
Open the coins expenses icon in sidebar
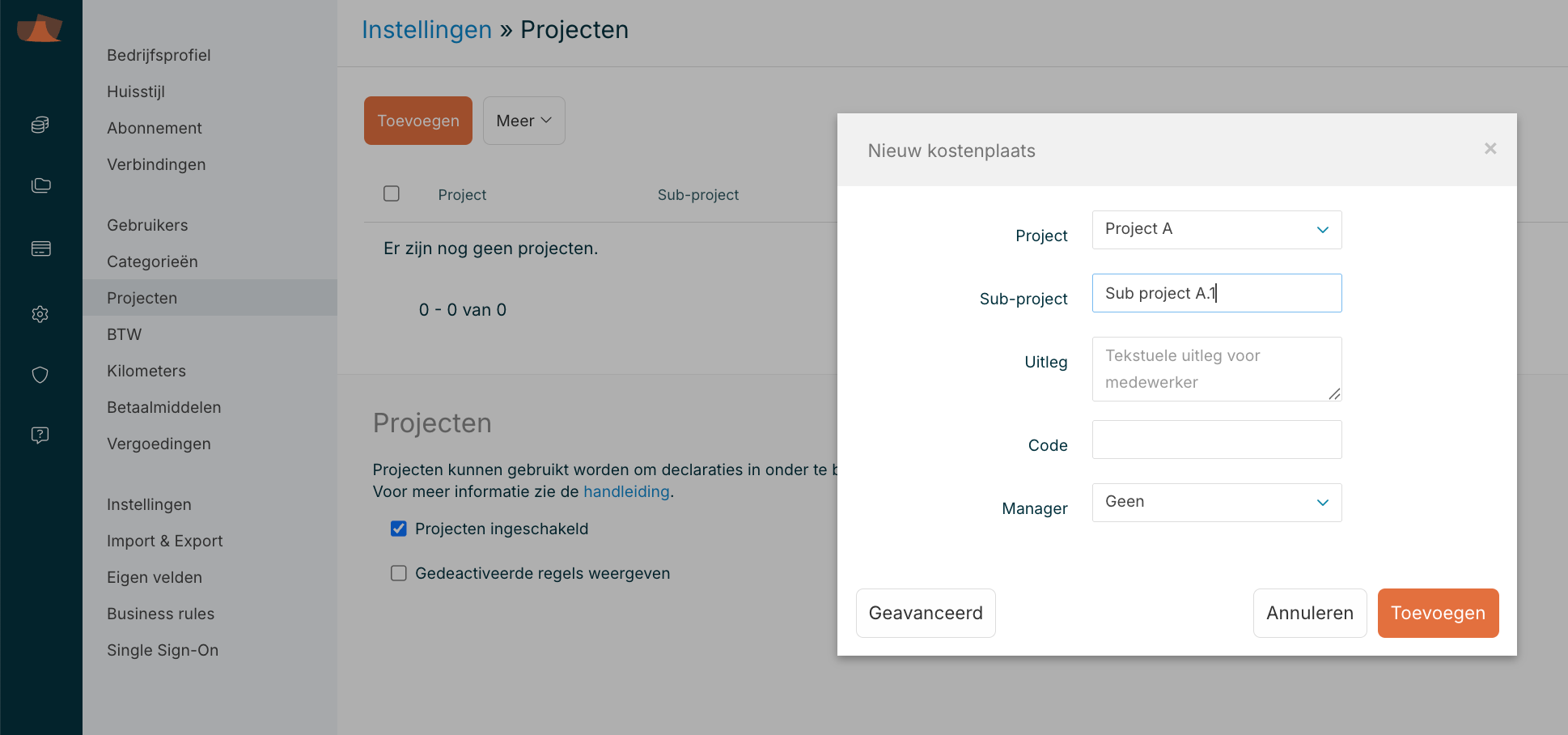(40, 125)
